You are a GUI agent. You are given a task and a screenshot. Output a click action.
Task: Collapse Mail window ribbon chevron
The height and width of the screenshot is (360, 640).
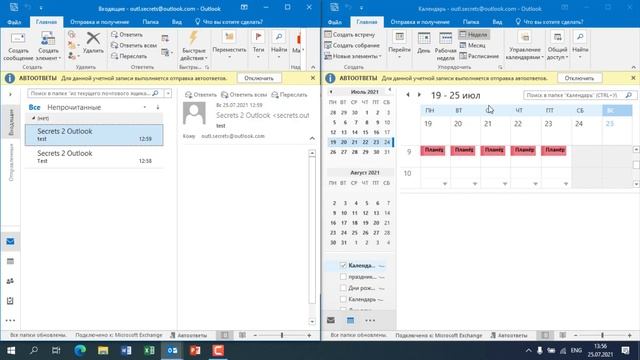[313, 67]
